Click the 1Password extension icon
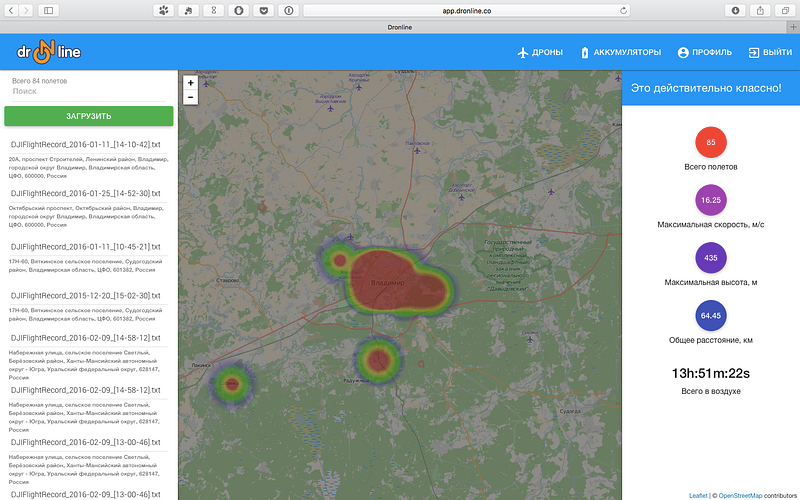Image resolution: width=800 pixels, height=500 pixels. coord(289,10)
